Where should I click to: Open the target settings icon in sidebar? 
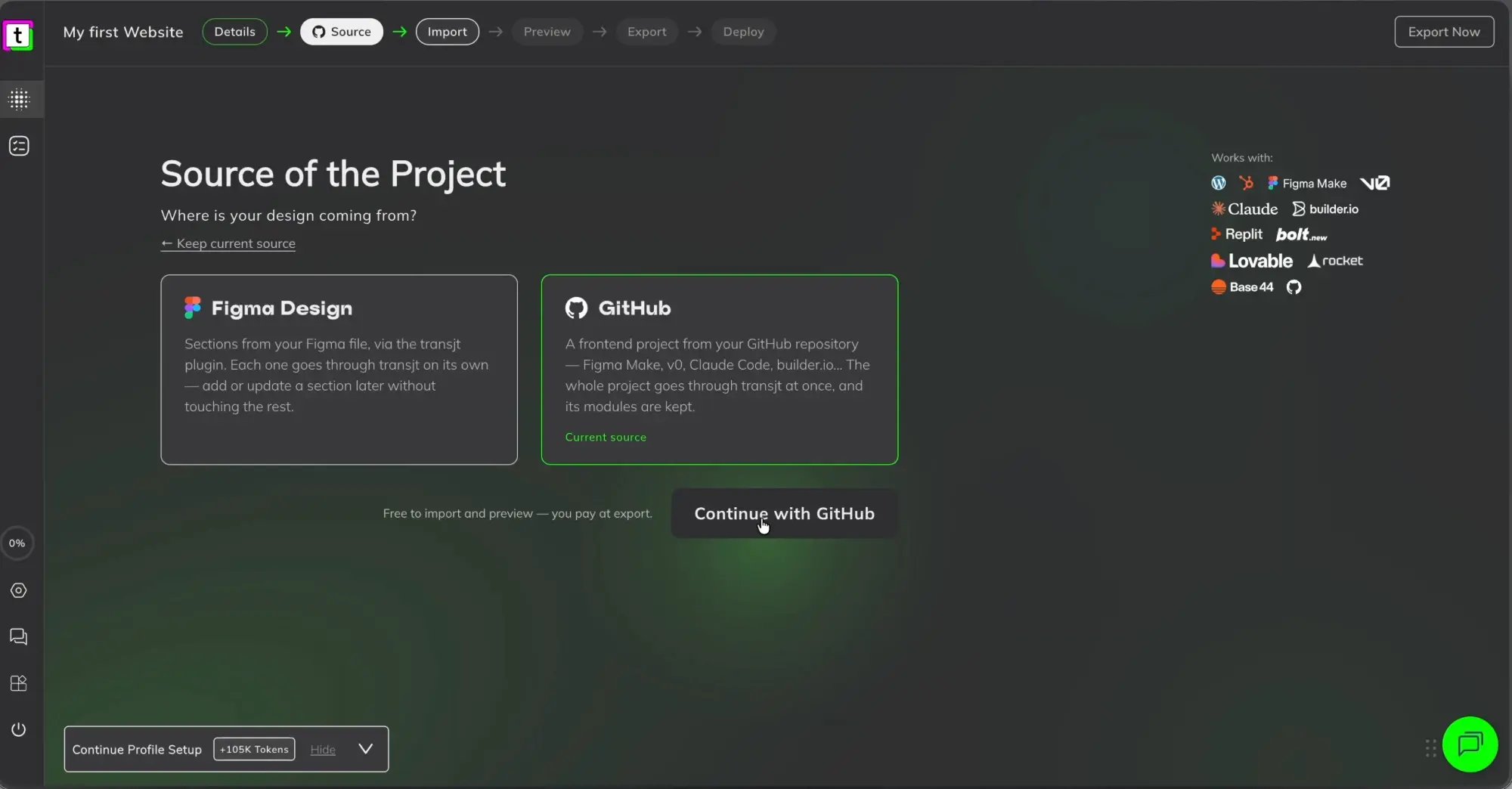click(19, 590)
